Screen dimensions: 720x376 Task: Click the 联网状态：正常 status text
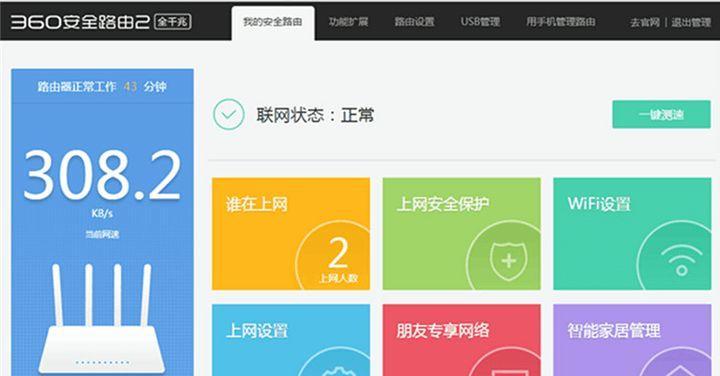coord(315,115)
